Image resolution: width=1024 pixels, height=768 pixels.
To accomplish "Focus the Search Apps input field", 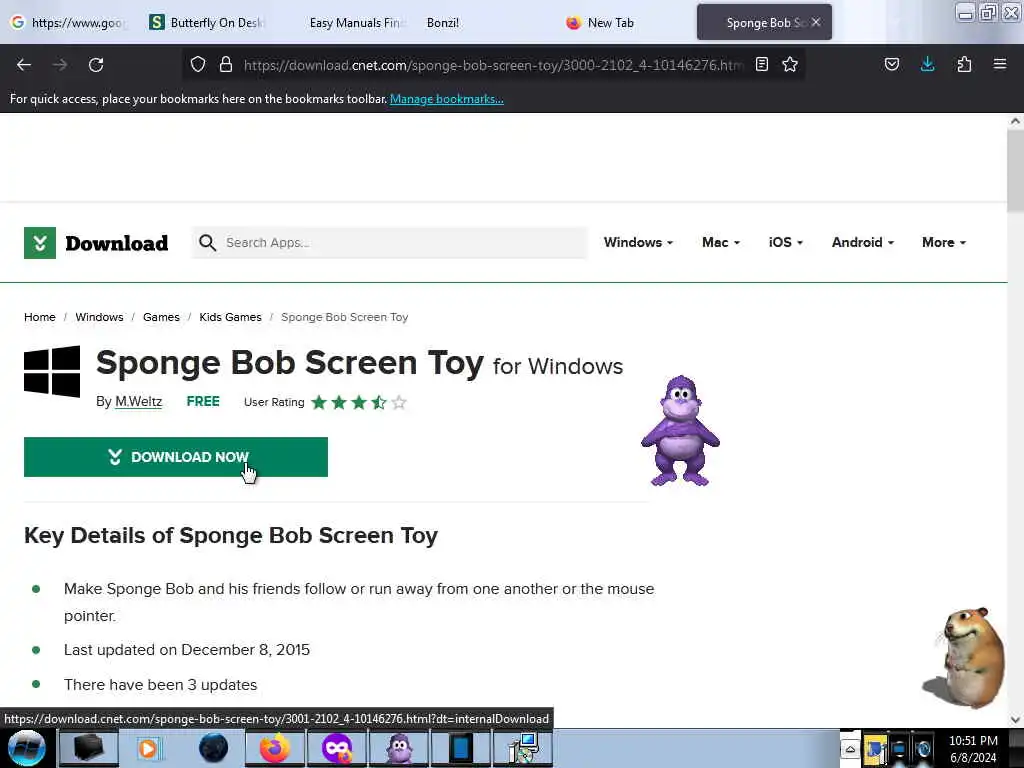I will (x=389, y=243).
